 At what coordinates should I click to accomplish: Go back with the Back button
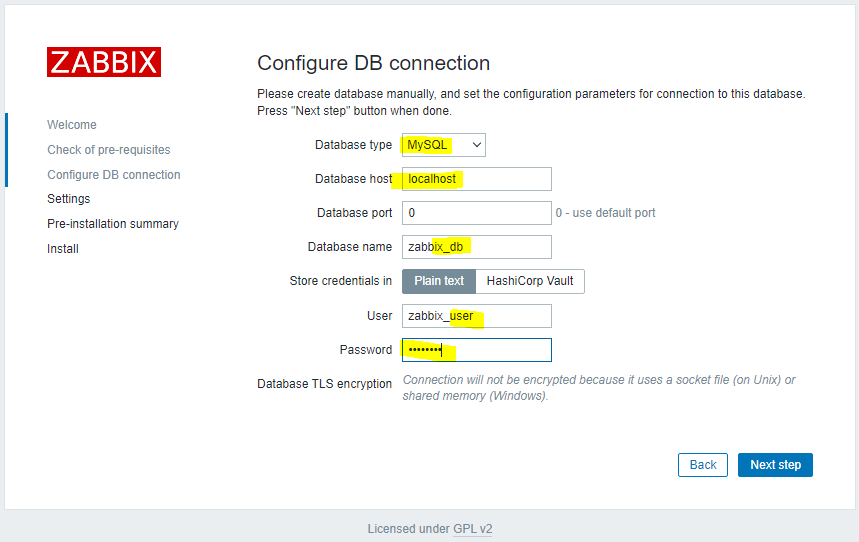pos(703,465)
